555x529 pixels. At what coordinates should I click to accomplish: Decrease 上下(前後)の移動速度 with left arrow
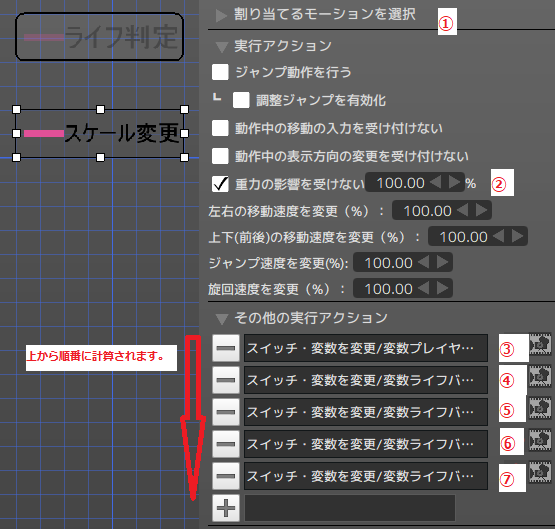(499, 236)
